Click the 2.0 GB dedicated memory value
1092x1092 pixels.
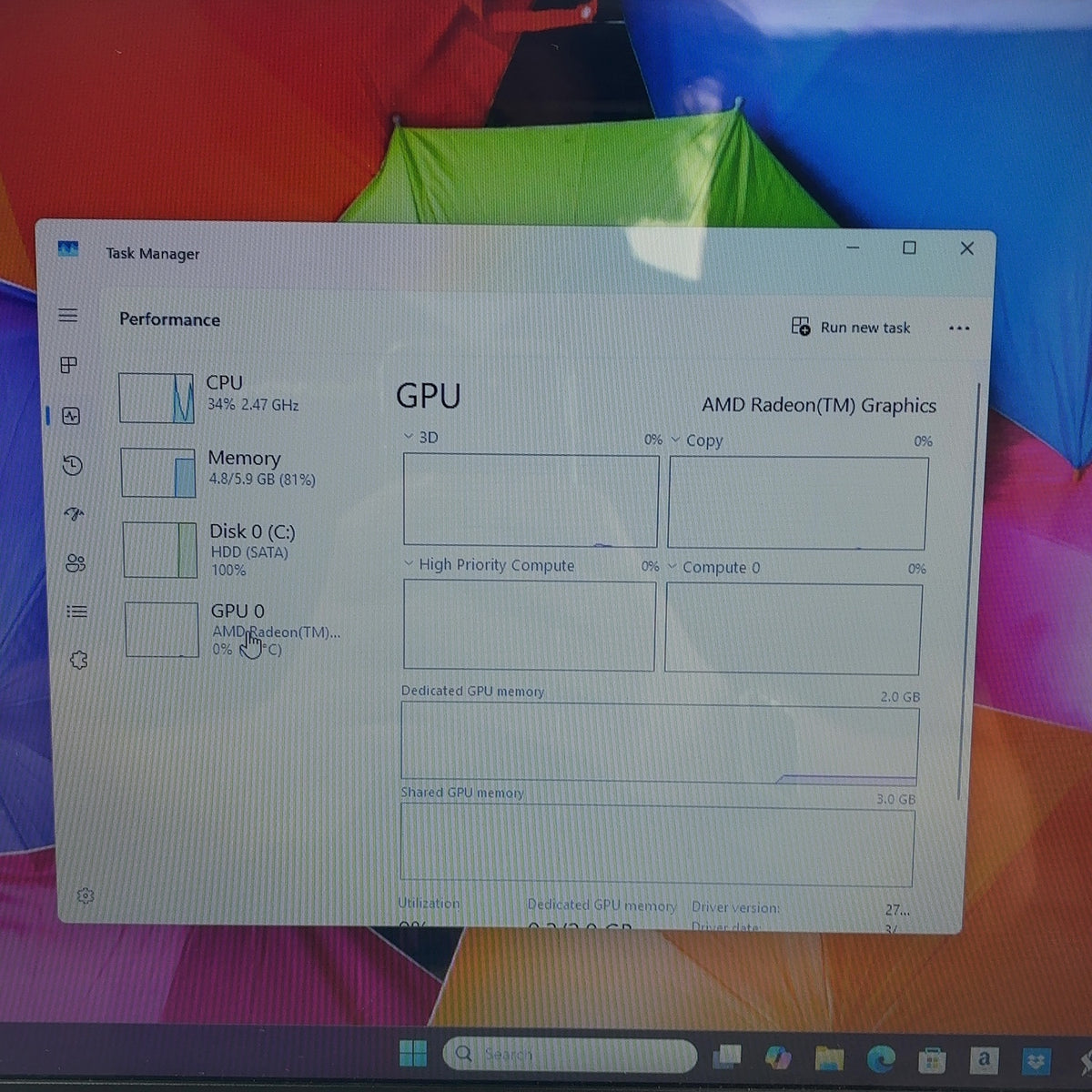(x=900, y=696)
